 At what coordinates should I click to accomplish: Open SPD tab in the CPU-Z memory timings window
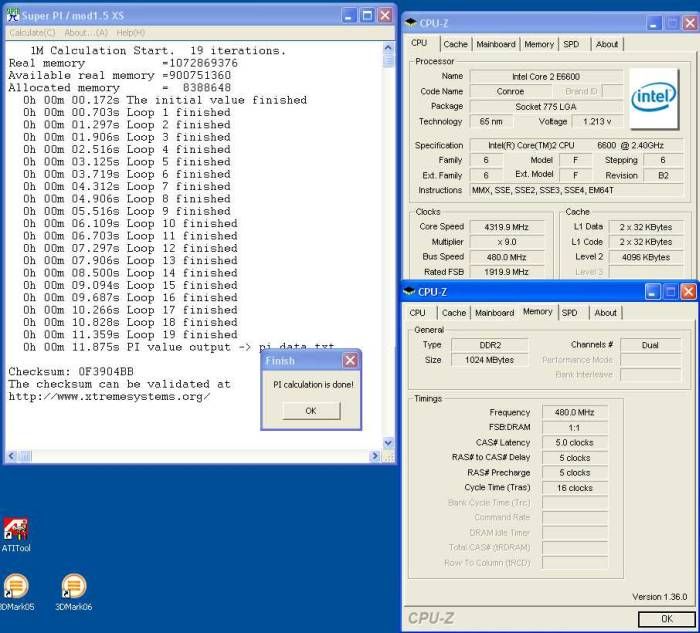[569, 312]
